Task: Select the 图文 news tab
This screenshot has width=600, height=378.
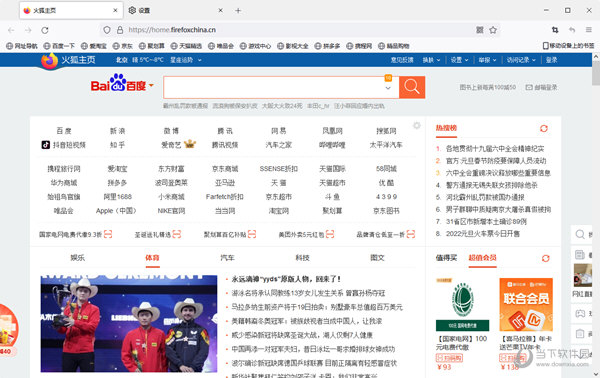Action: pyautogui.click(x=377, y=258)
